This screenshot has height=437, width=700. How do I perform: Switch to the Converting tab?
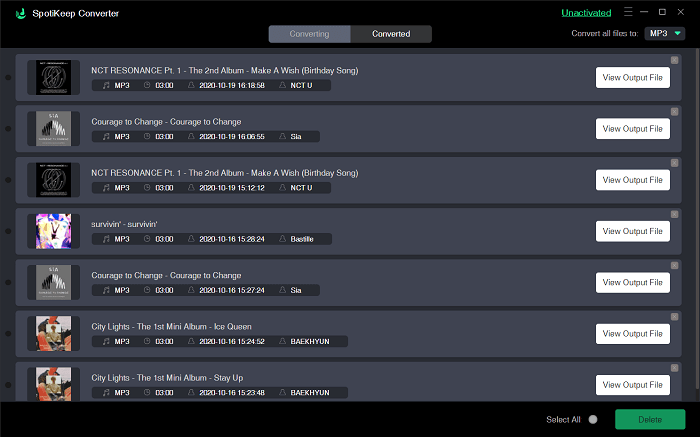click(x=309, y=34)
